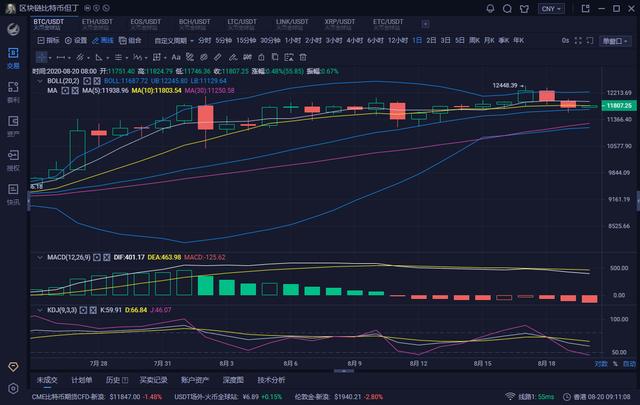This screenshot has width=640, height=405.
Task: Select the 分时 time-sharing interval
Action: click(204, 40)
